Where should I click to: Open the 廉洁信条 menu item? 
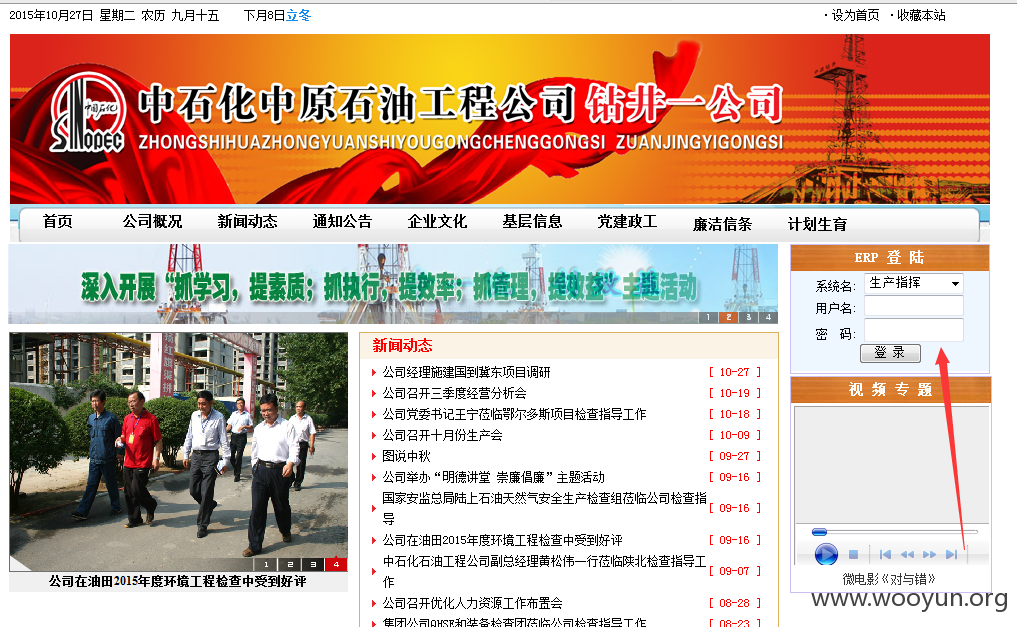722,224
